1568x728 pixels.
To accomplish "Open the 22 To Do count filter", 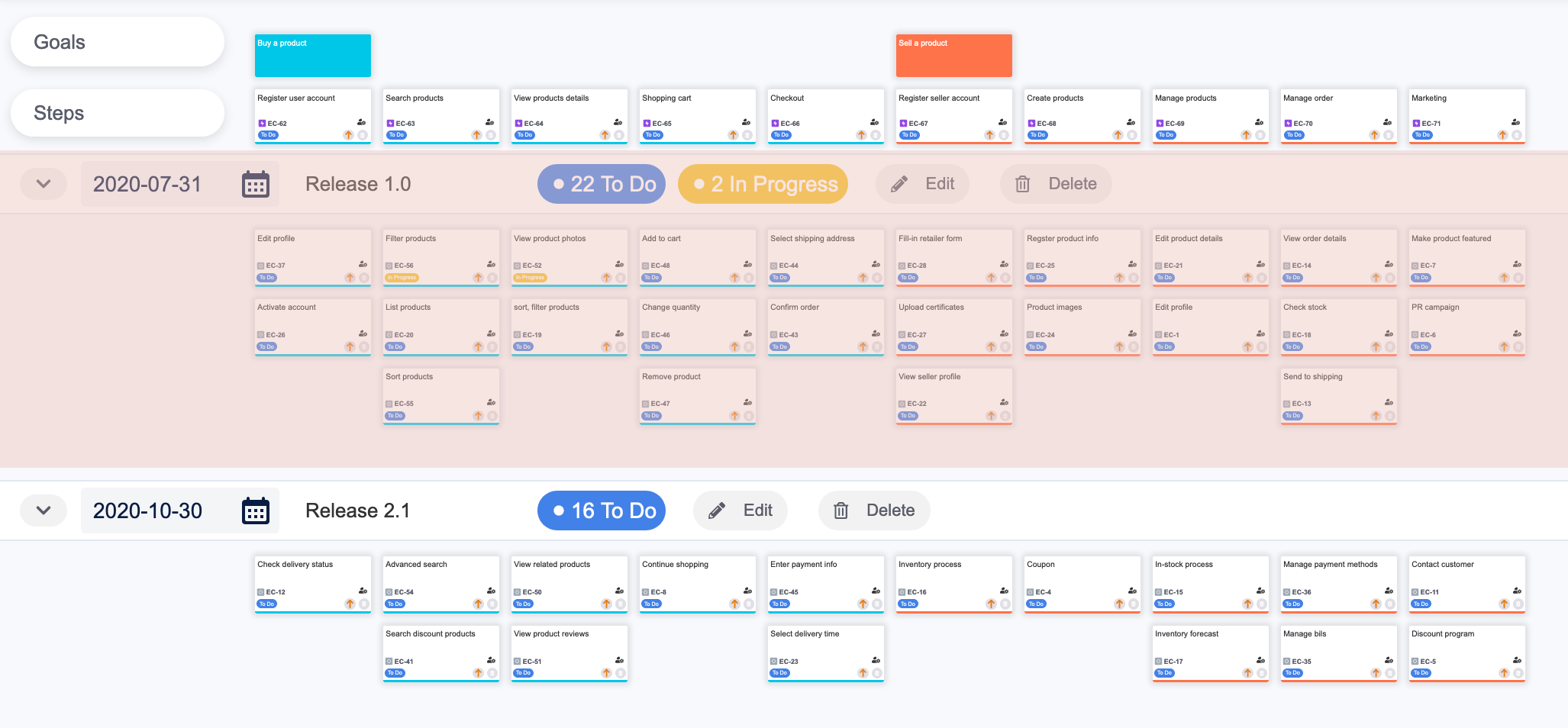I will [x=601, y=183].
